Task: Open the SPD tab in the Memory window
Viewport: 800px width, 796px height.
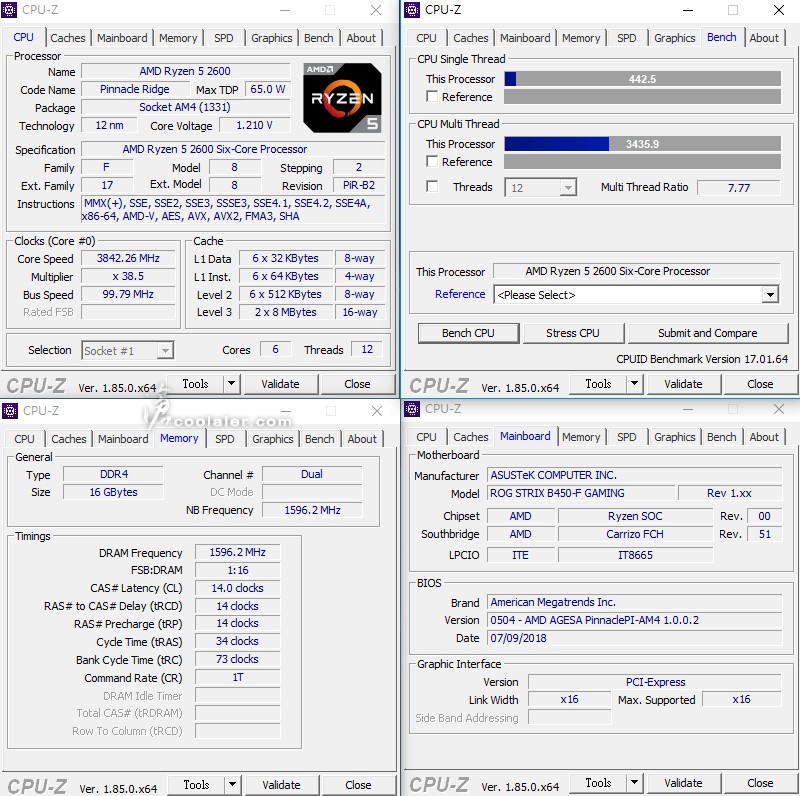Action: click(x=225, y=439)
